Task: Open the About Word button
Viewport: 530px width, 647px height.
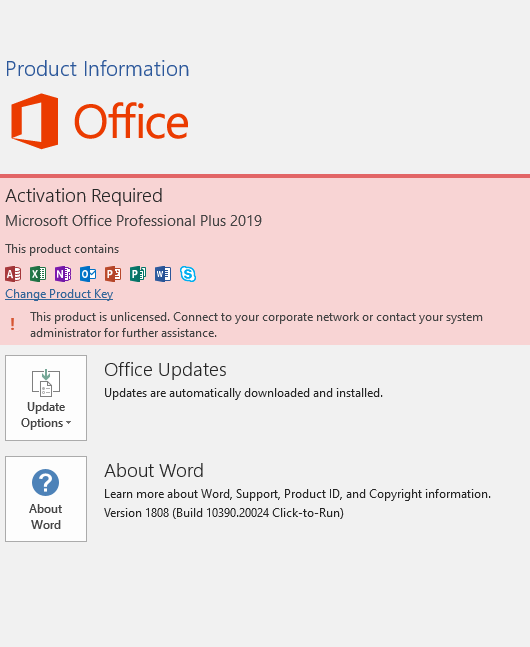Action: [46, 499]
